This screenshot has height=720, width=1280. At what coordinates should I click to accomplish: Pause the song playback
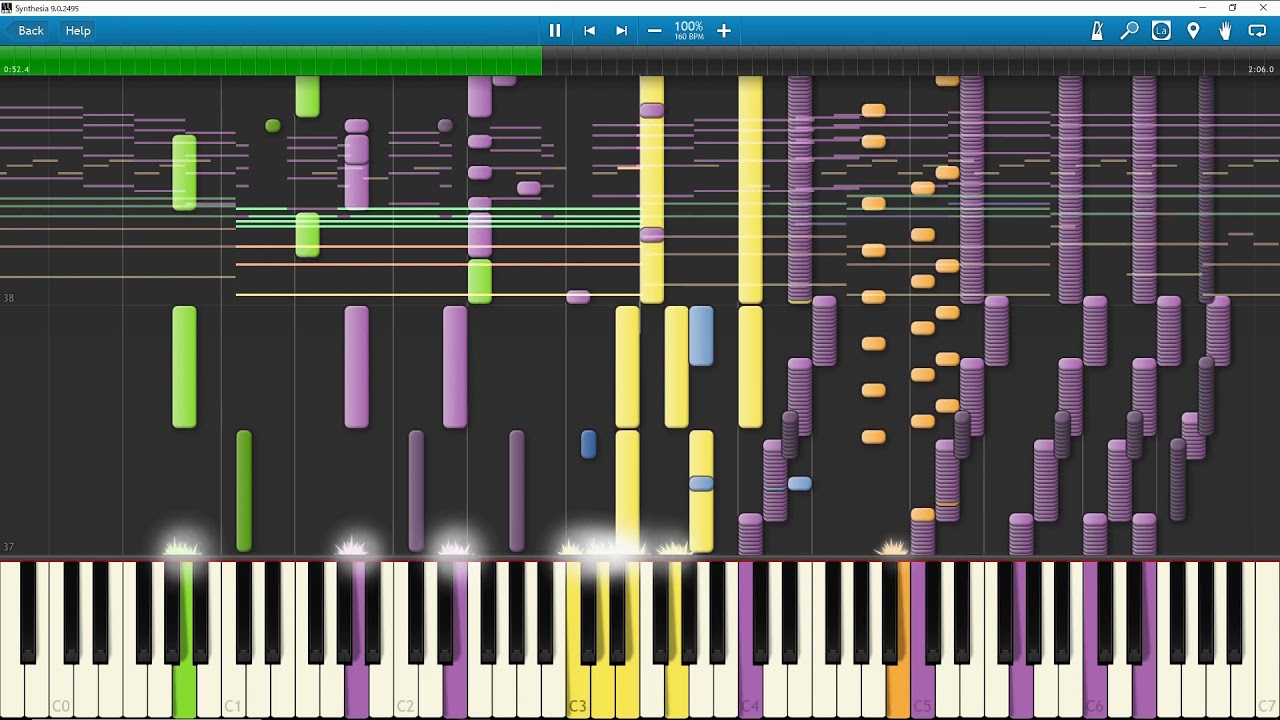[x=555, y=31]
